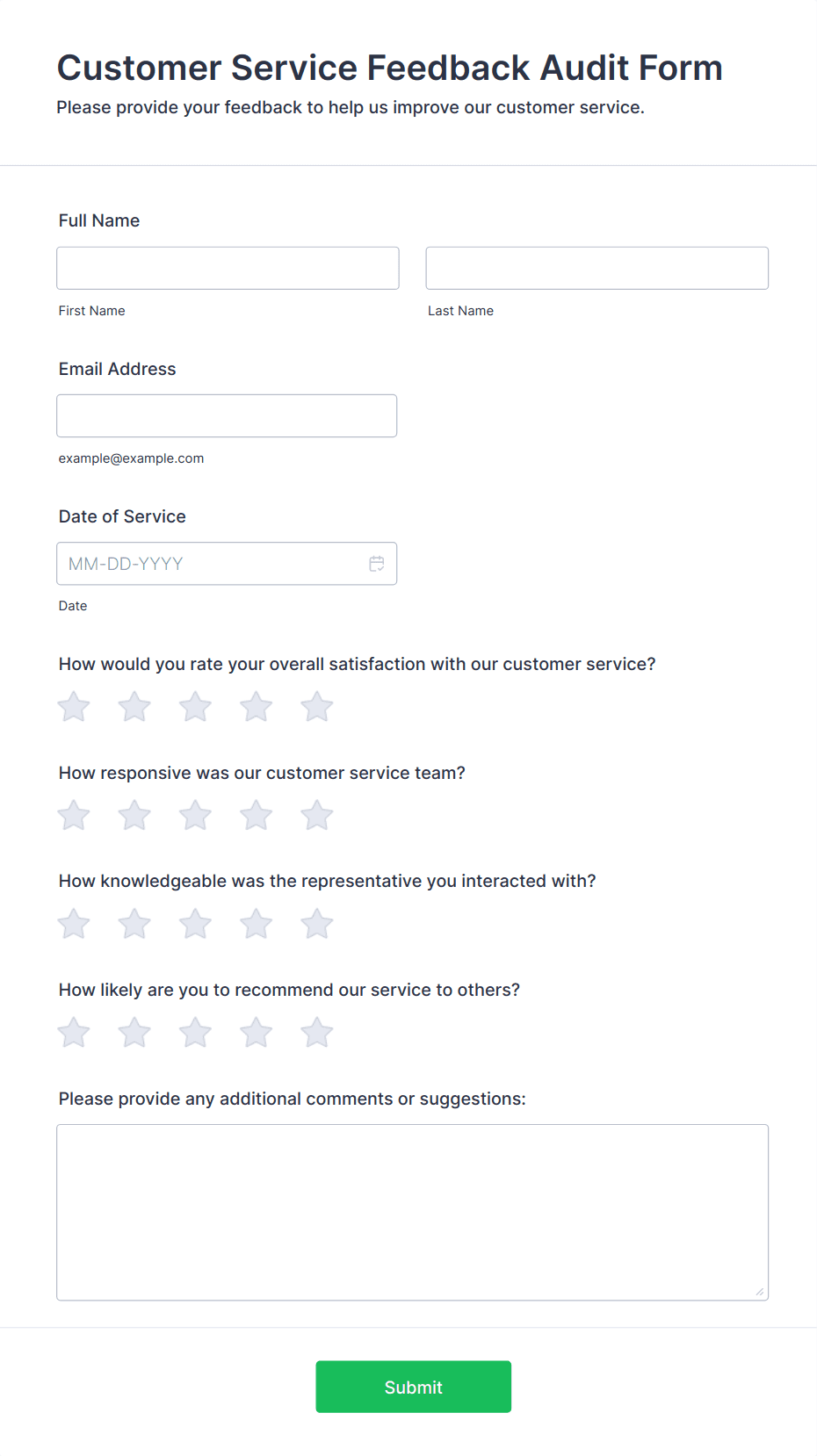Image resolution: width=817 pixels, height=1456 pixels.
Task: Open the Date of Service calendar picker
Action: point(377,564)
